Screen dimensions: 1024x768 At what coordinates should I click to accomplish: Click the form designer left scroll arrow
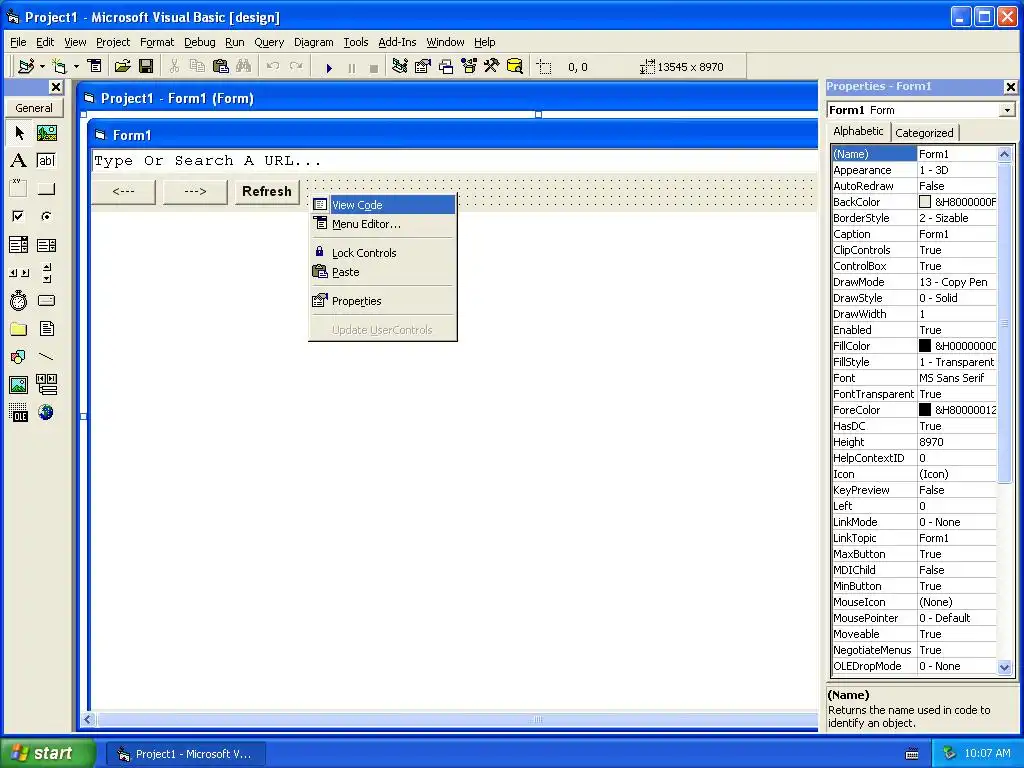coord(88,720)
